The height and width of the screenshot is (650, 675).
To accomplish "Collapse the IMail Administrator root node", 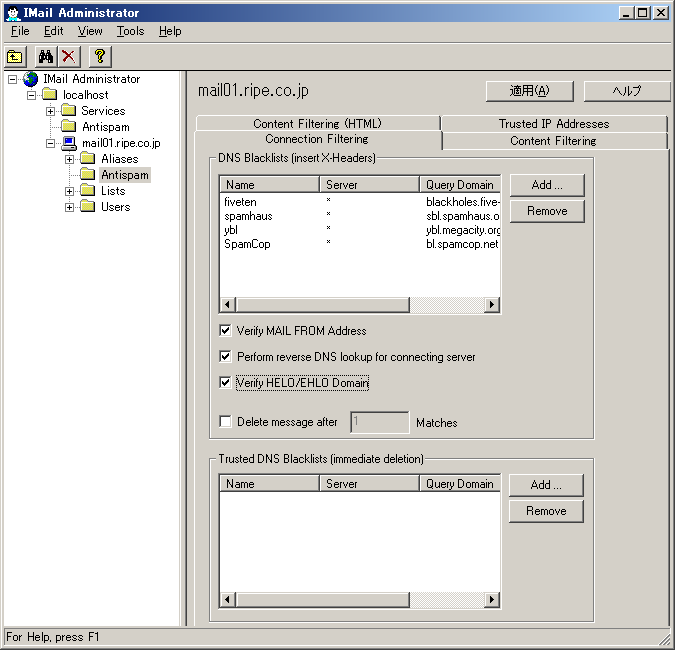I will tap(12, 79).
